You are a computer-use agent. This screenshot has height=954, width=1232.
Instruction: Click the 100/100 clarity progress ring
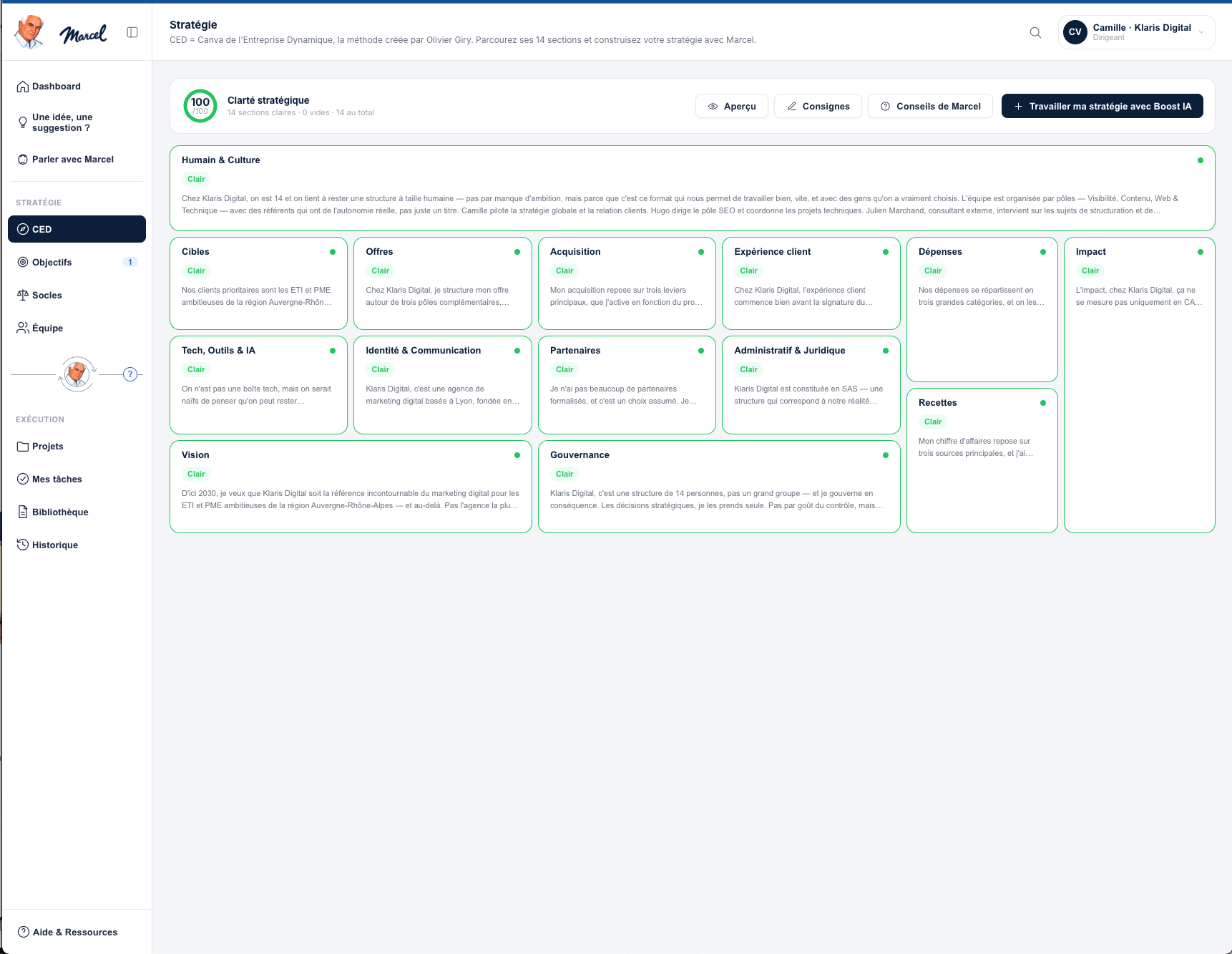point(200,106)
